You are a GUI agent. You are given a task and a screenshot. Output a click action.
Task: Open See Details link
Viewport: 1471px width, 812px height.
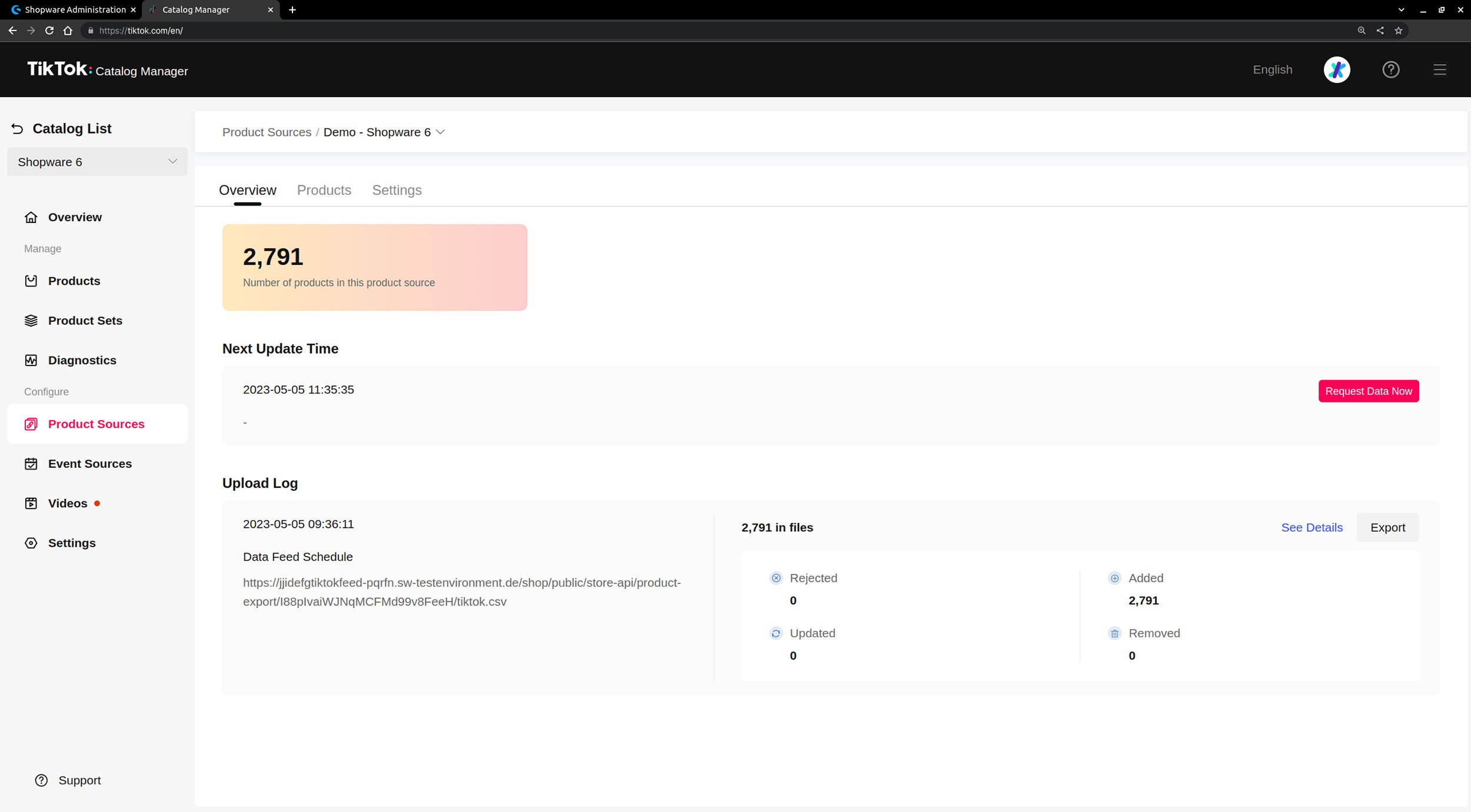pyautogui.click(x=1312, y=528)
